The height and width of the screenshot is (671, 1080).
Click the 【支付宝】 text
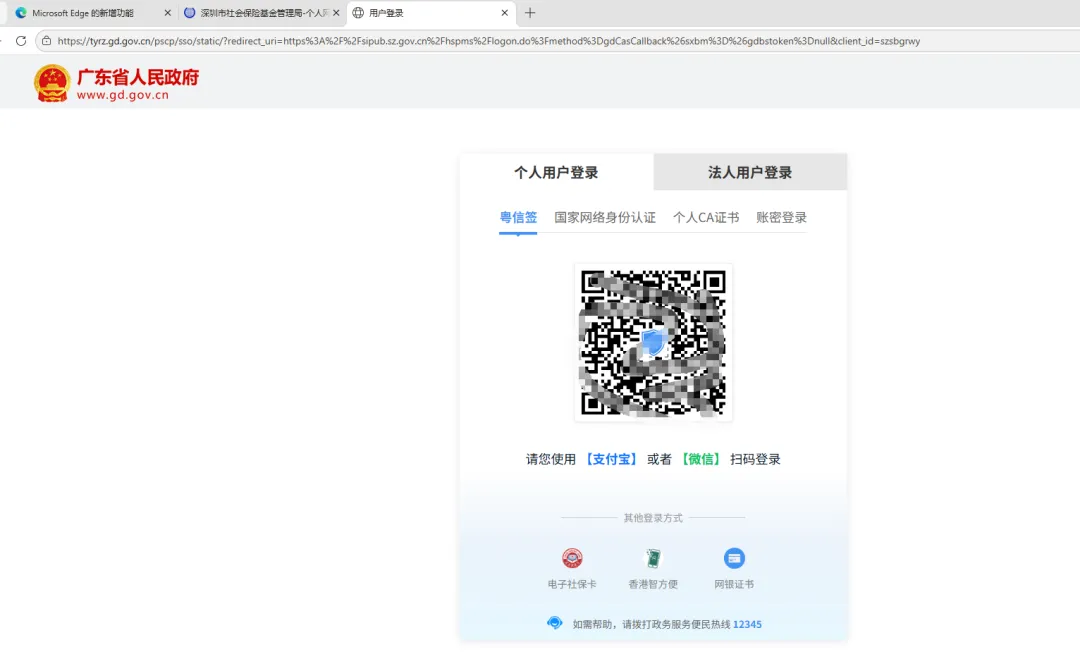pos(611,459)
